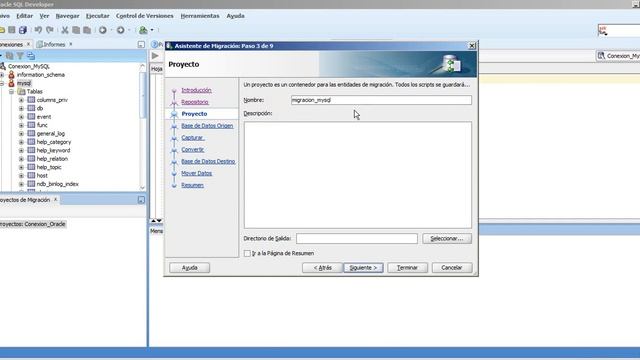Screen dimensions: 640x360
Task: Click the refresh connections icon in Conexiones panel
Action: (x=9, y=56)
